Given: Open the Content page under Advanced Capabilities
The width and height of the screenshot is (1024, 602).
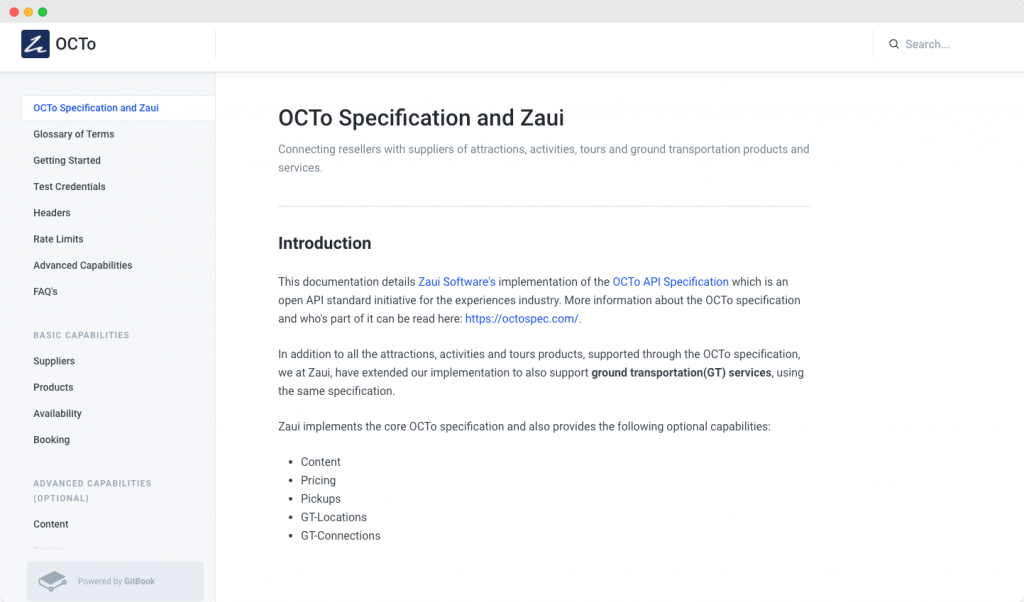Looking at the screenshot, I should tap(50, 523).
